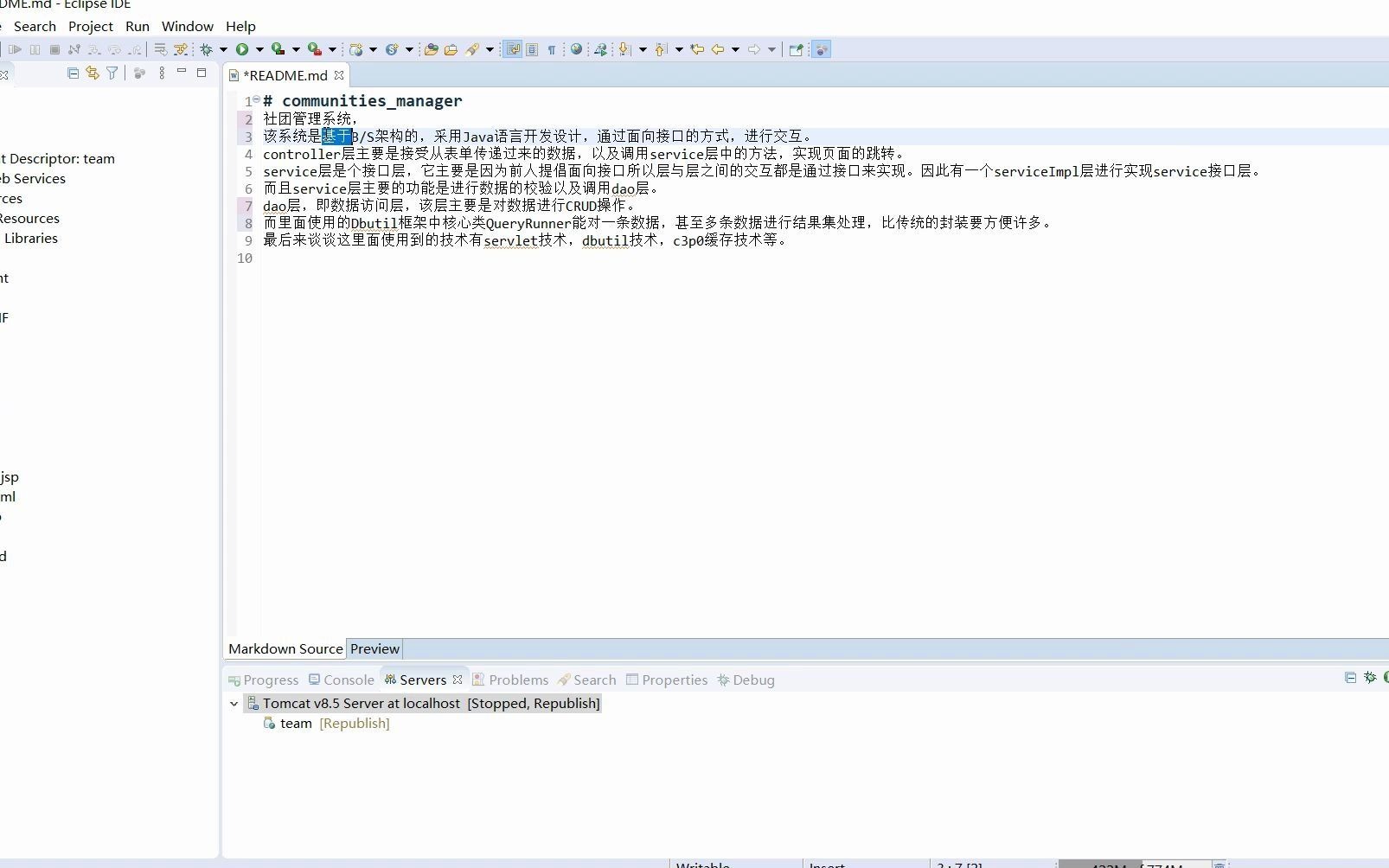Collapse All in the Servers view
Image resolution: width=1389 pixels, height=868 pixels.
point(1351,679)
